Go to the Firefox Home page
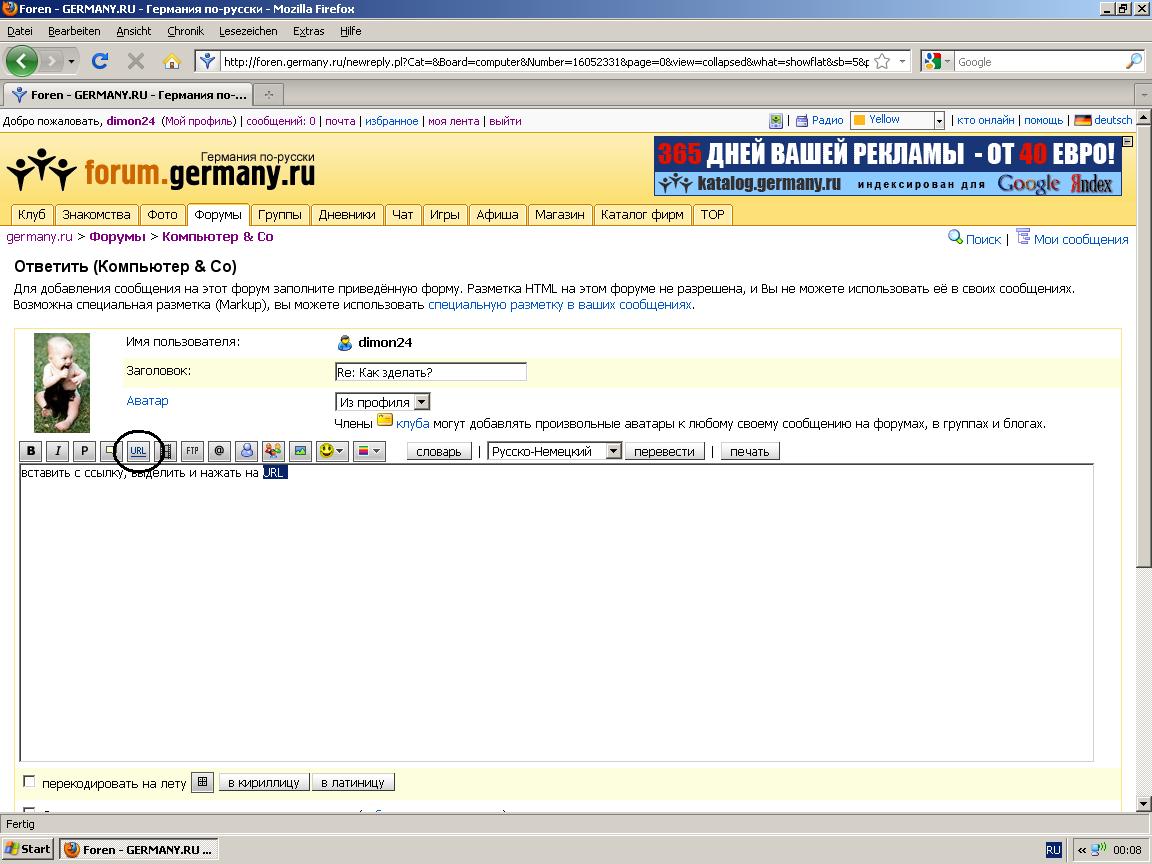The height and width of the screenshot is (864, 1152). 171,61
